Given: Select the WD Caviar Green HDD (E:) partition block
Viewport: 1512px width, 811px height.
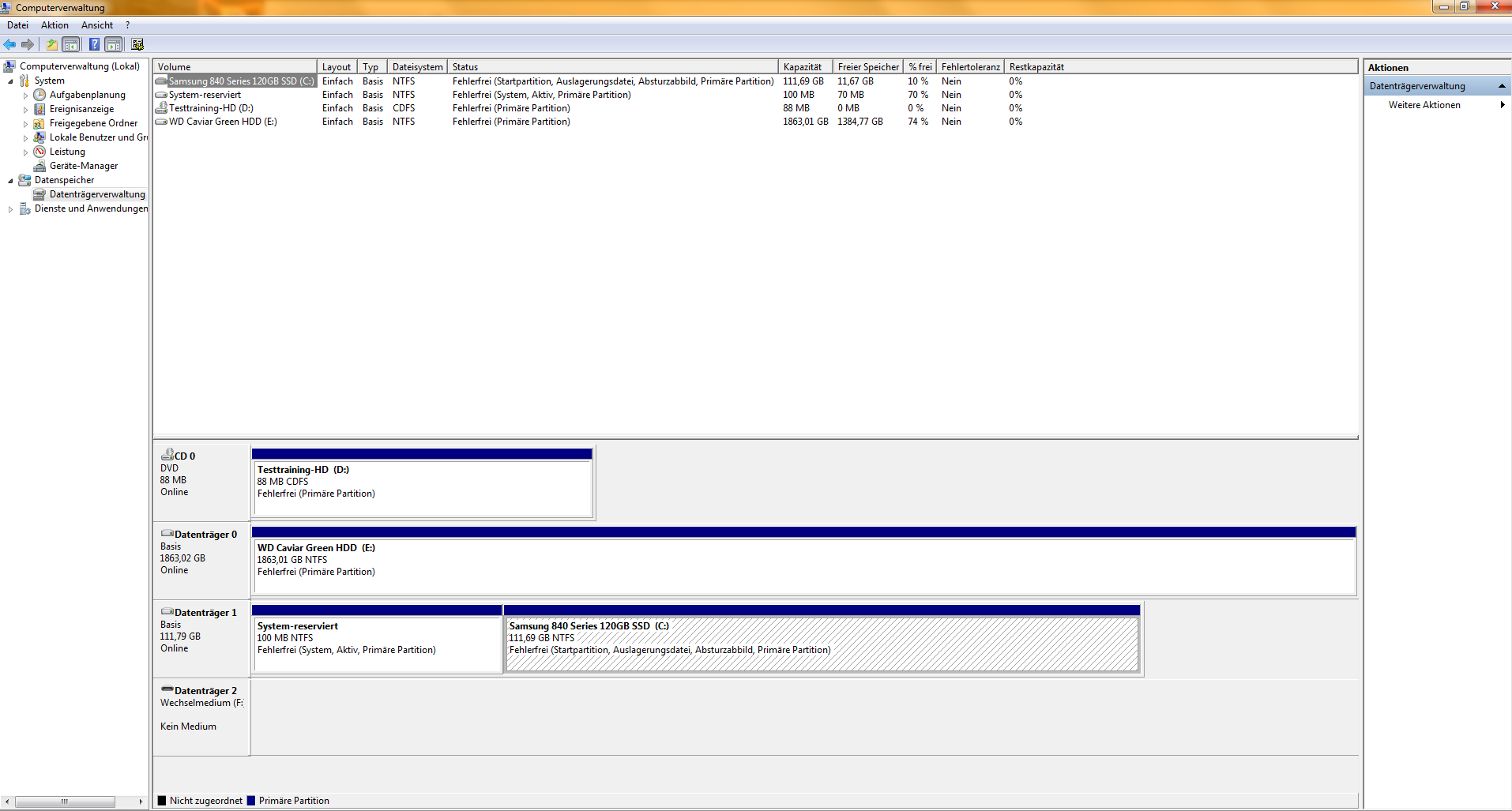Looking at the screenshot, I should 803,561.
